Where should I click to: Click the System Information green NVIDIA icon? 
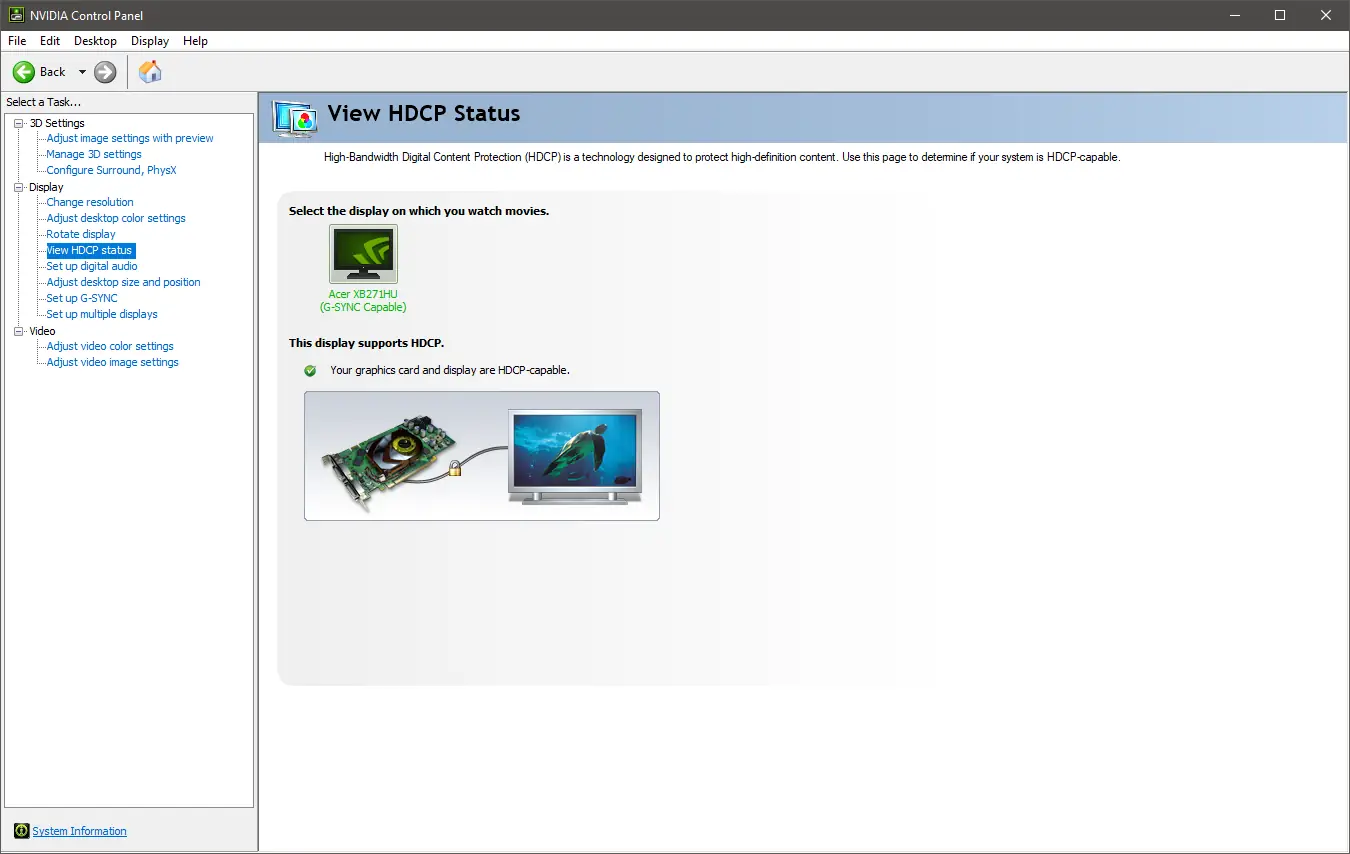[x=21, y=831]
